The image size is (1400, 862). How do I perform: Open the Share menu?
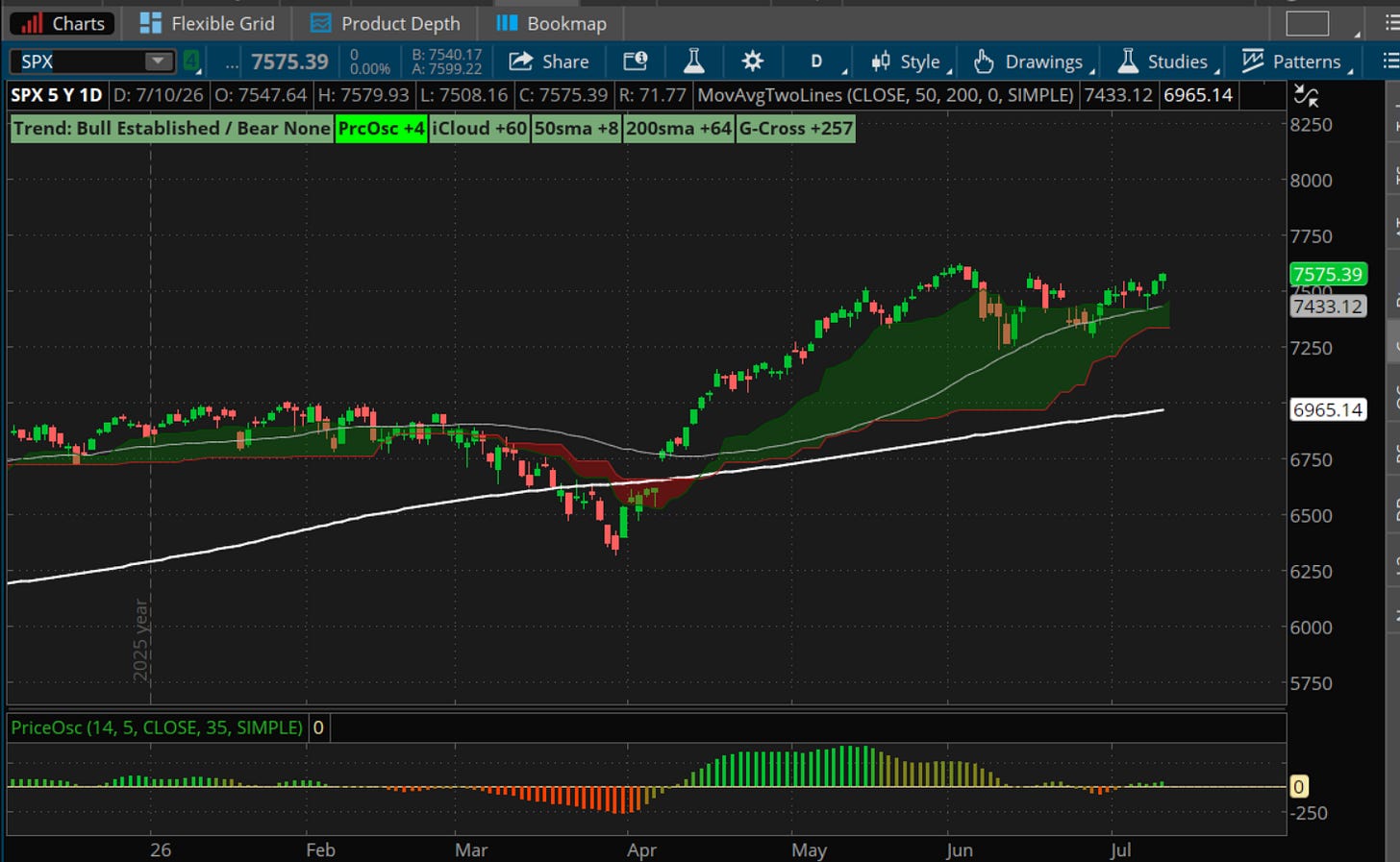pyautogui.click(x=548, y=62)
